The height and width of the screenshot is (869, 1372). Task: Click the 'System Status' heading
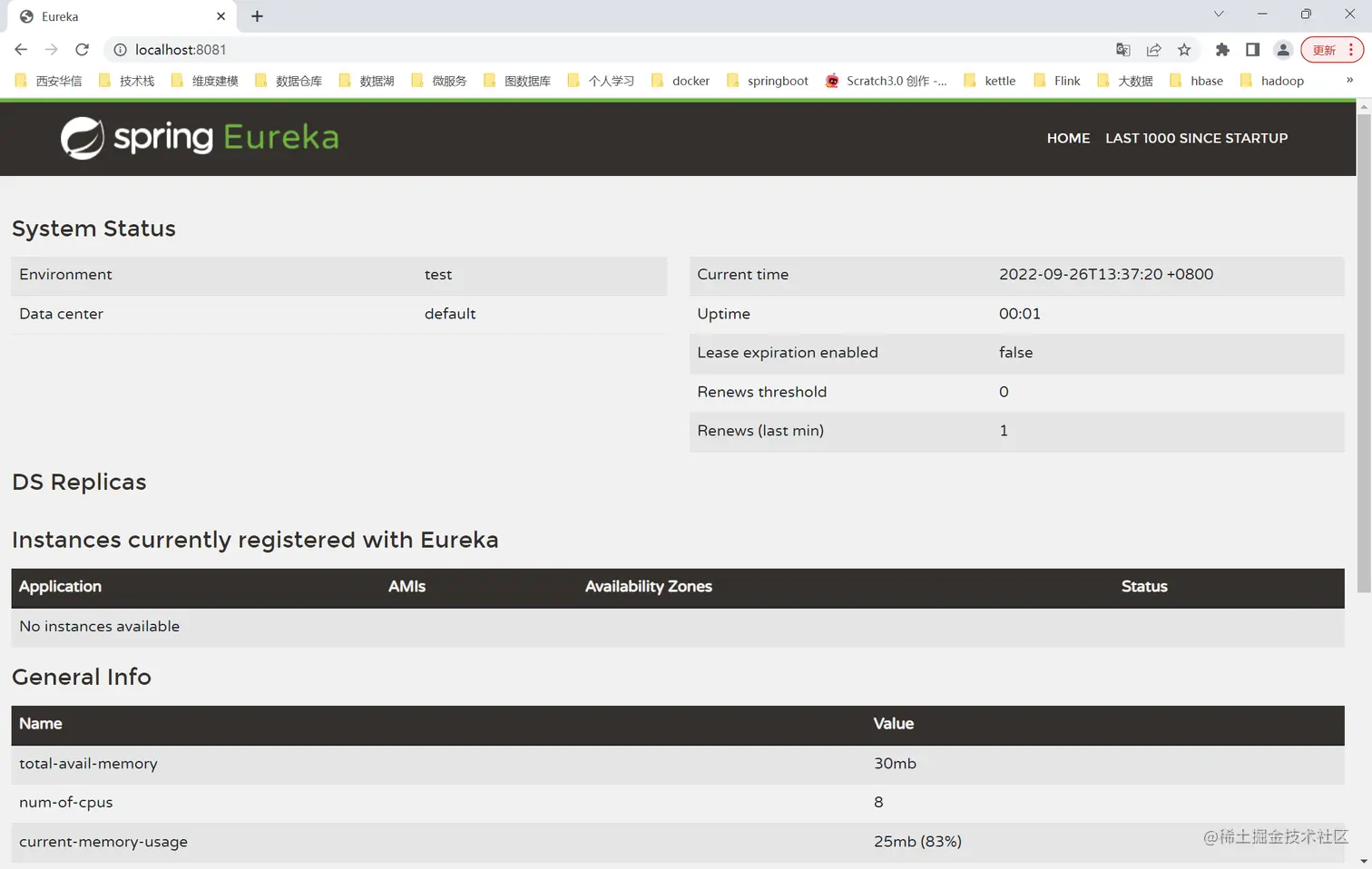click(94, 229)
